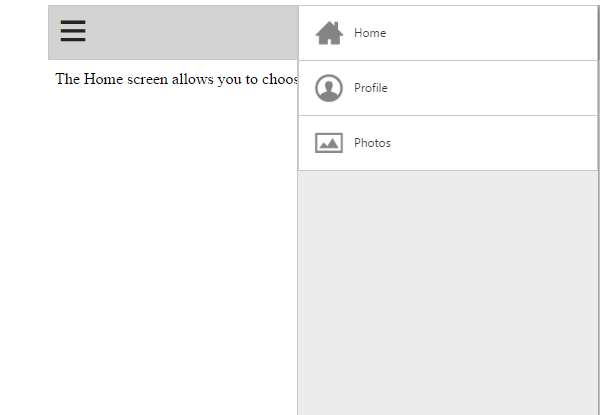
Task: Click the empty space in the Profile row
Action: click(490, 88)
